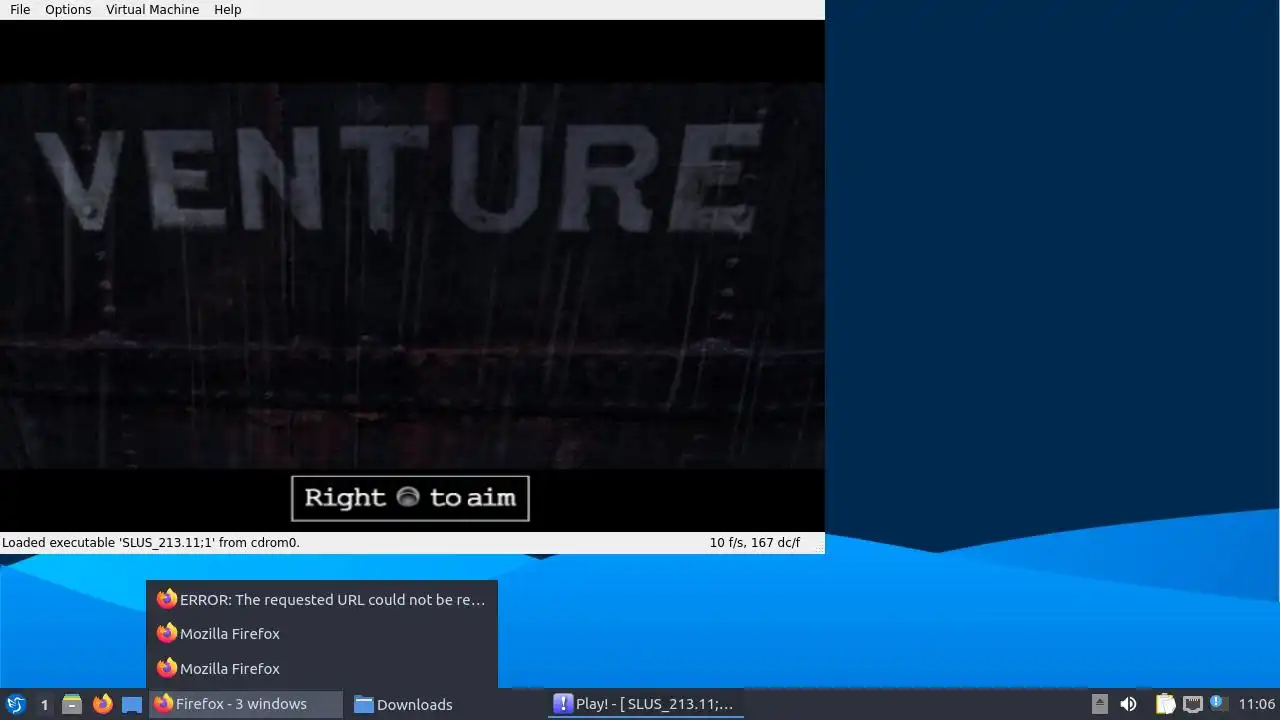The image size is (1280, 720).
Task: Click the Right to aim prompt in game
Action: click(410, 498)
